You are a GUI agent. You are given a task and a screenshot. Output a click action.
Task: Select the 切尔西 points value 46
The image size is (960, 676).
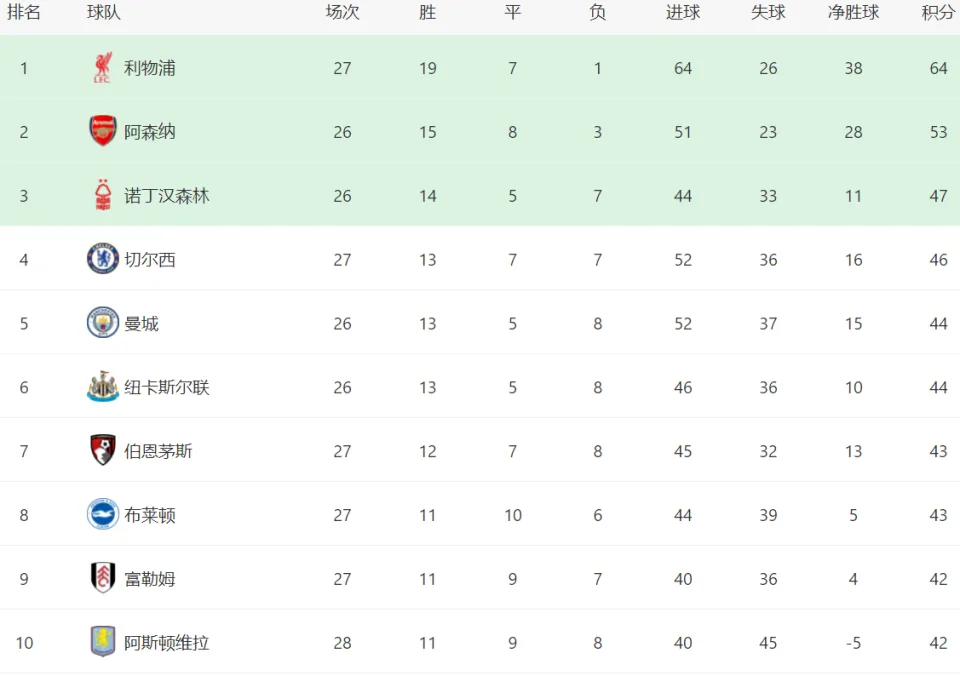coord(939,260)
